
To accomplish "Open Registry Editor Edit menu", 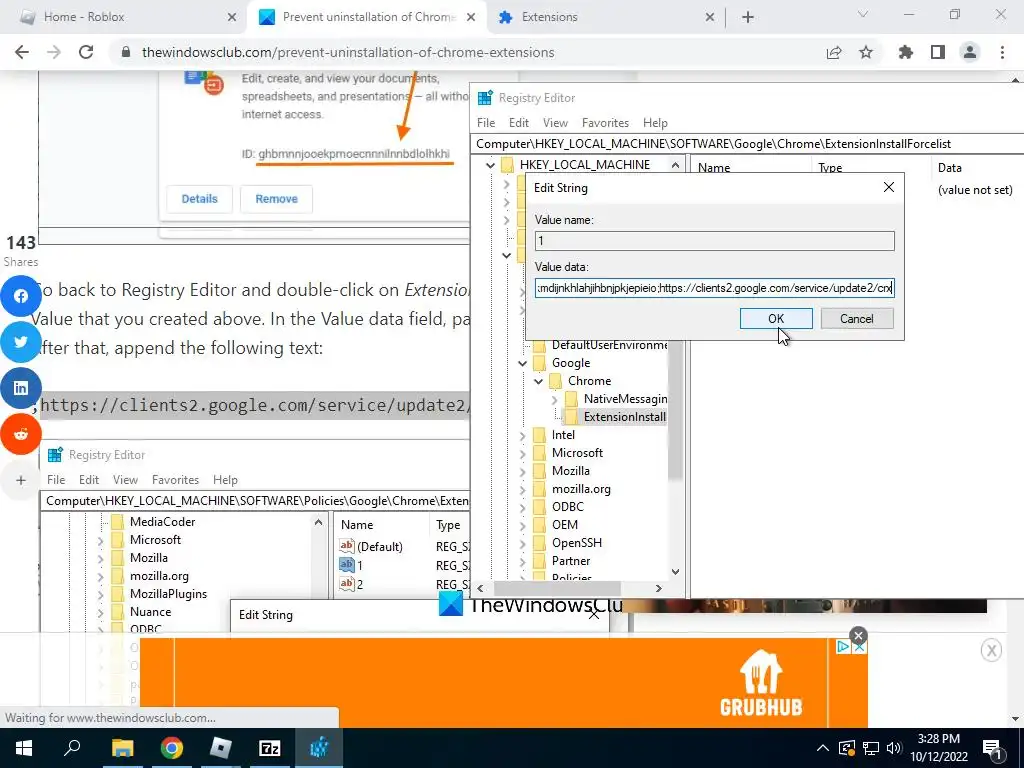I will pyautogui.click(x=519, y=123).
